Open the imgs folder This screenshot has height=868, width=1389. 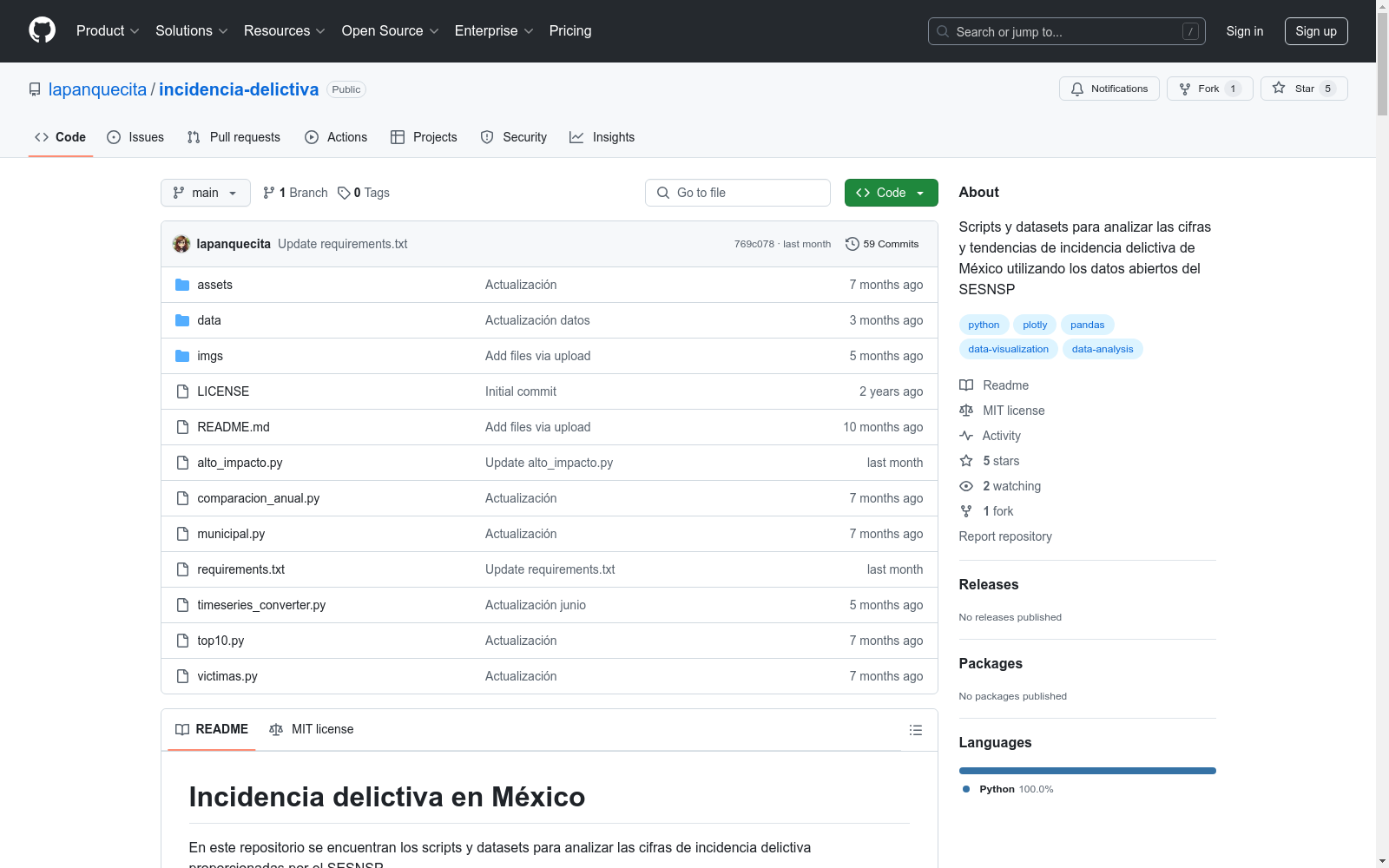pyautogui.click(x=210, y=356)
